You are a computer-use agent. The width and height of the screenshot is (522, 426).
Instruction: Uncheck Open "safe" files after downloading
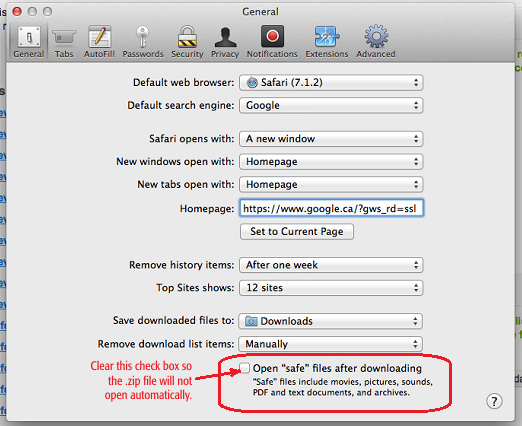pos(244,368)
